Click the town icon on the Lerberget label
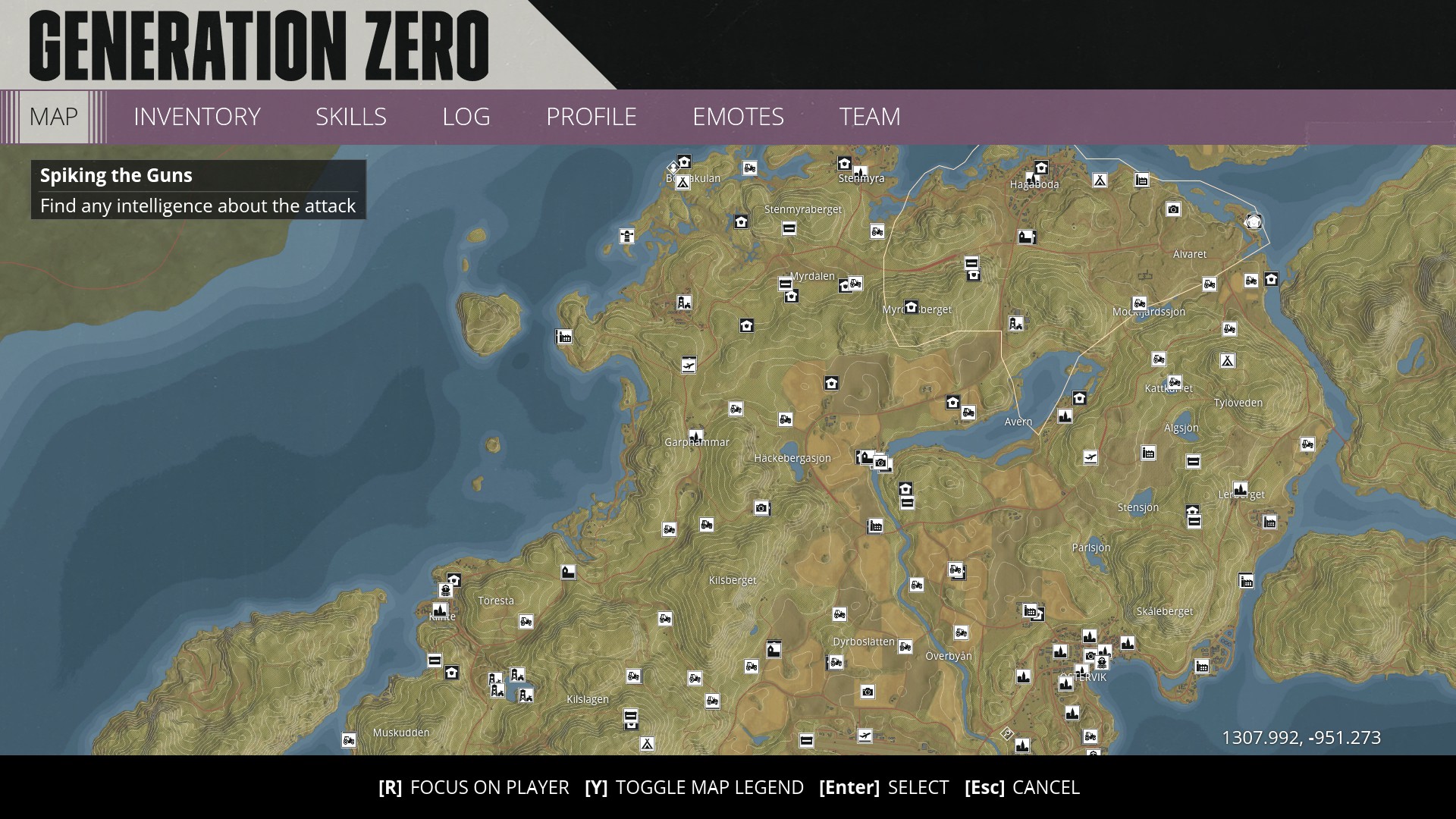The height and width of the screenshot is (819, 1456). click(1240, 489)
